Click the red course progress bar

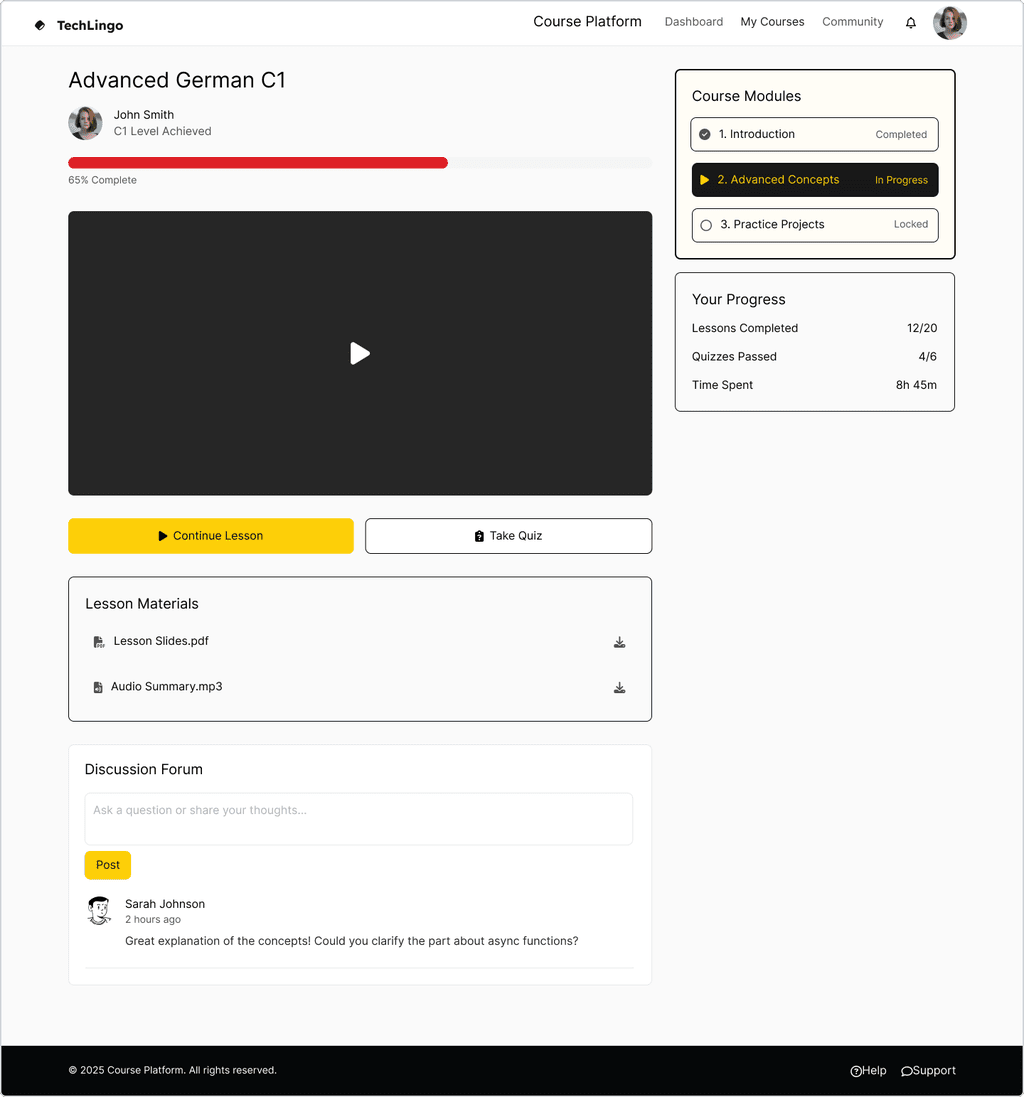coord(257,163)
